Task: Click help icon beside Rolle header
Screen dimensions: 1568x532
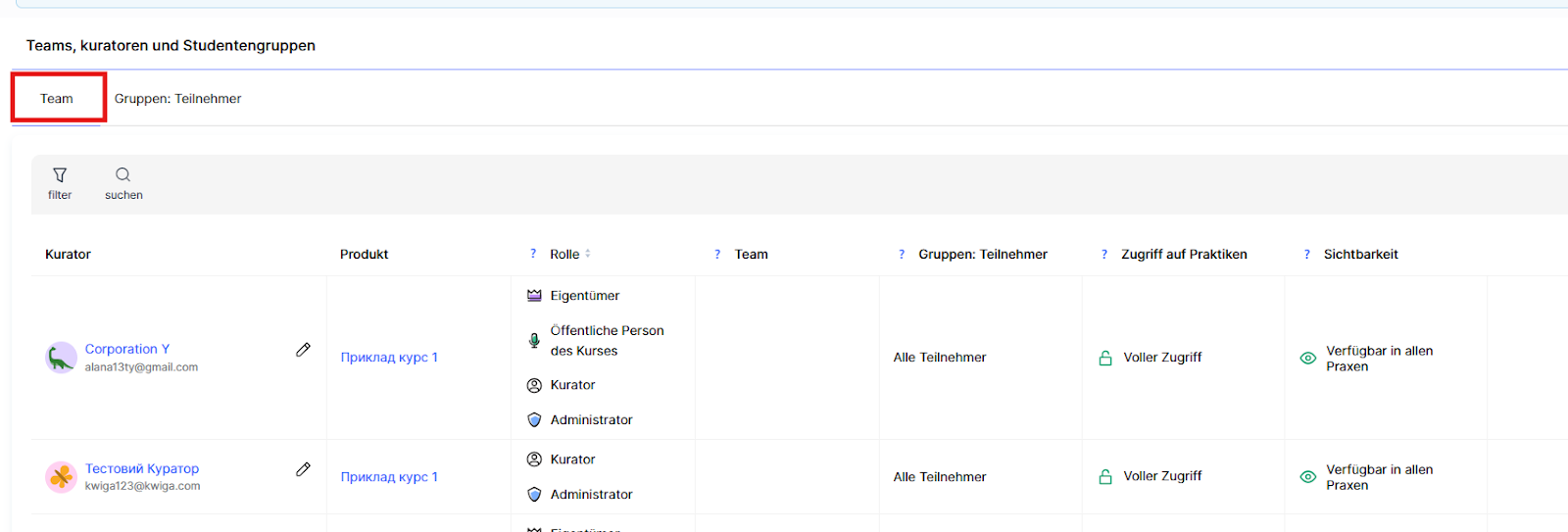Action: coord(533,254)
